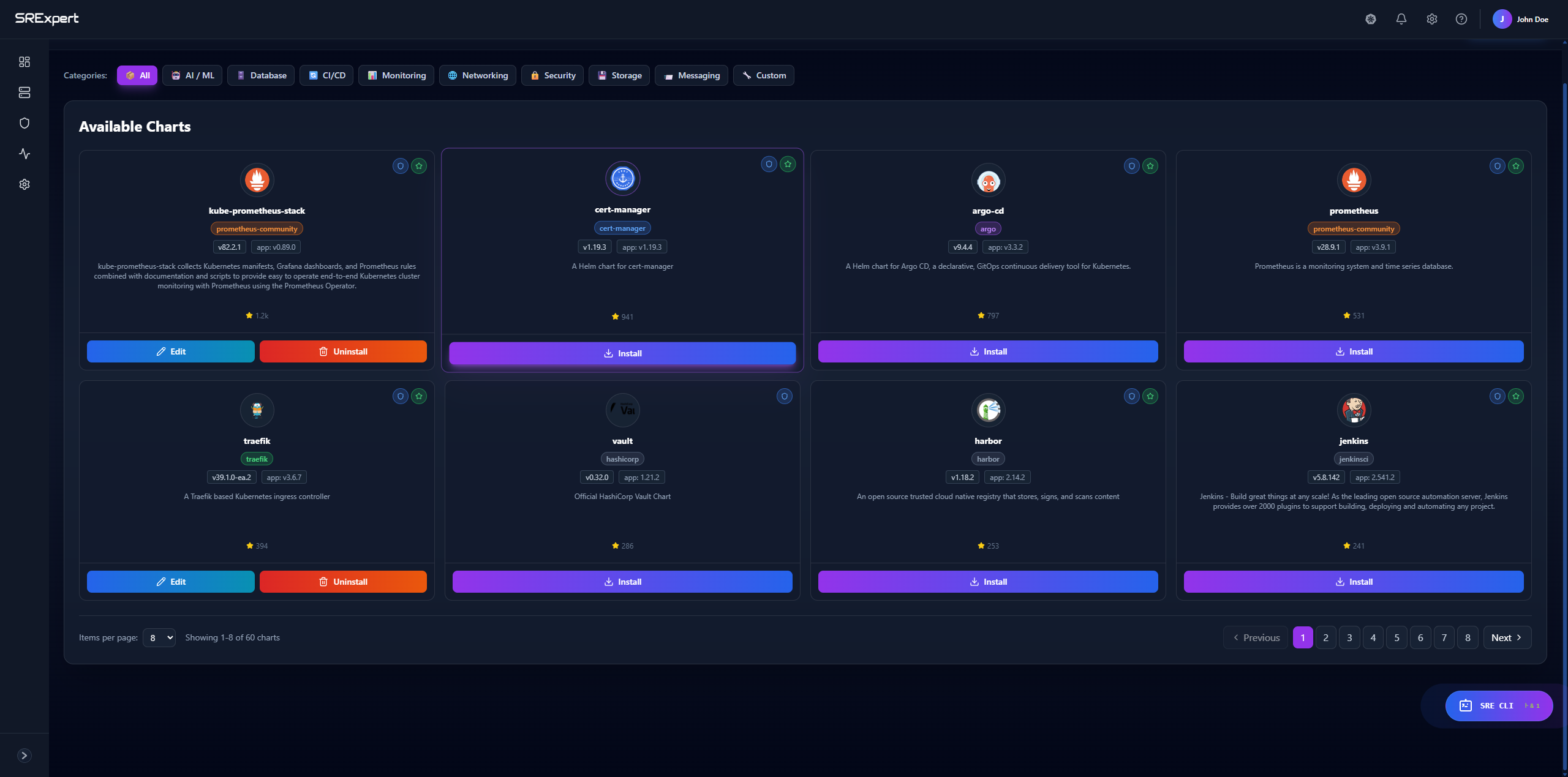Image resolution: width=1568 pixels, height=777 pixels.
Task: Open the help question-mark icon
Action: click(x=1462, y=19)
